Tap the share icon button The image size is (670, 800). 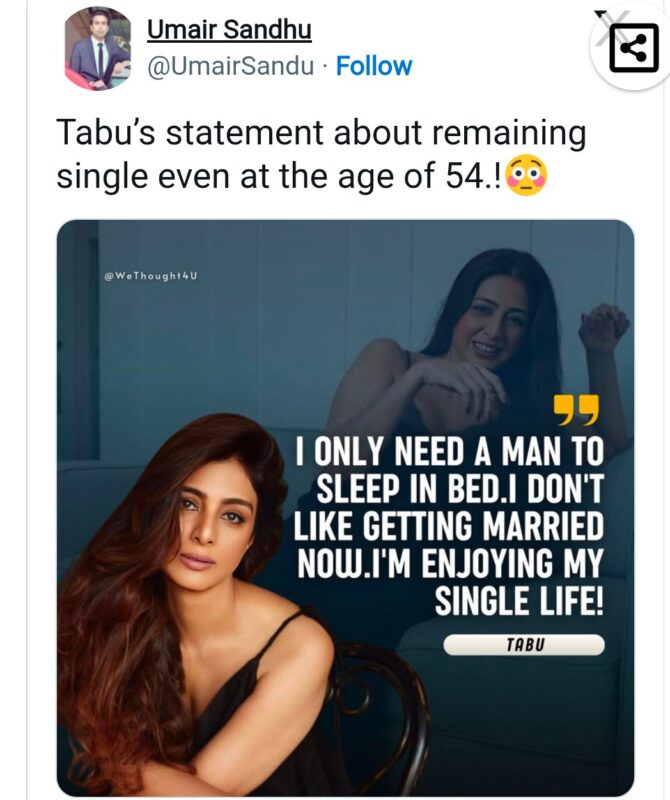[x=634, y=48]
